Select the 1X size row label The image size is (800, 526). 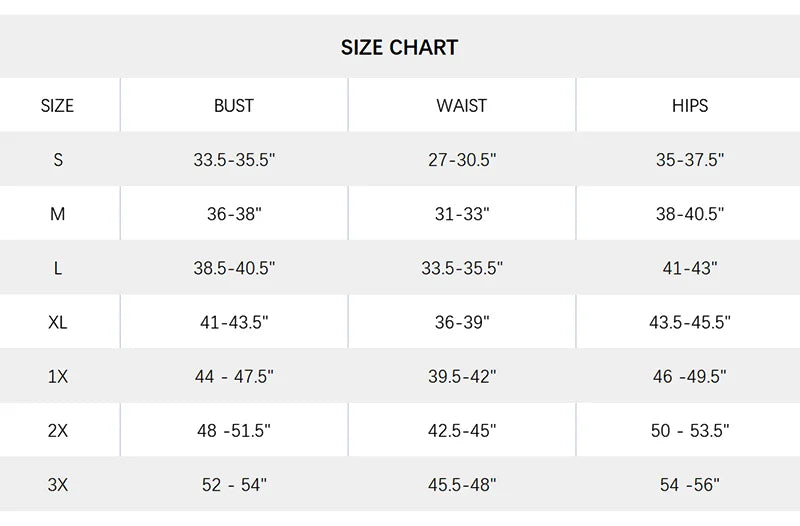pyautogui.click(x=58, y=376)
